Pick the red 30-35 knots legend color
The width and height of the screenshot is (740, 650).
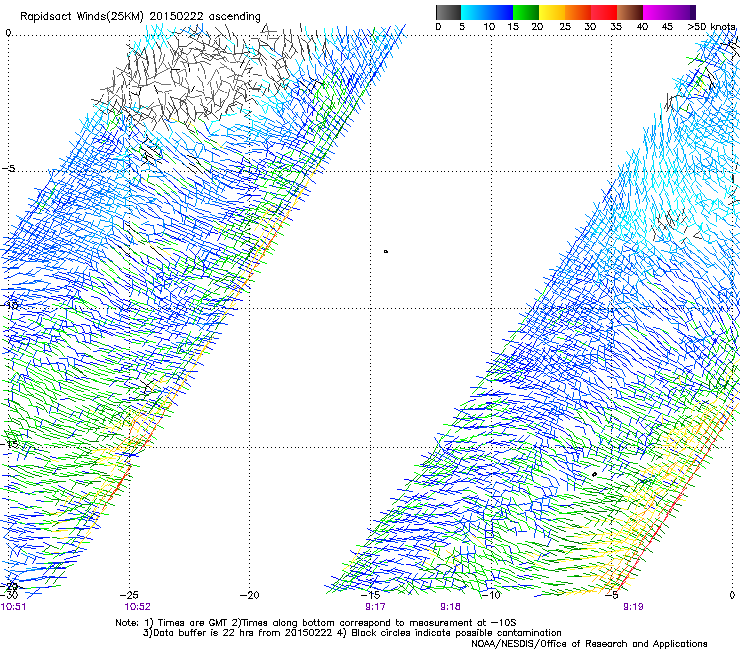(x=604, y=12)
